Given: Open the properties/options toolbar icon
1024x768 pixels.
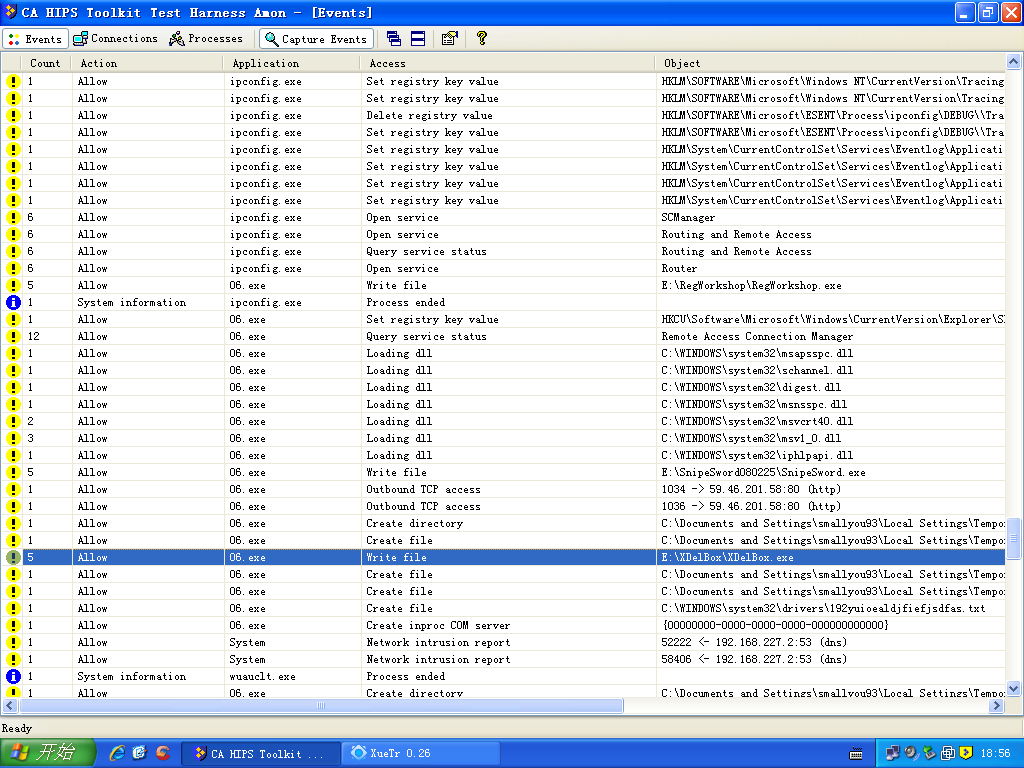Looking at the screenshot, I should tap(449, 39).
